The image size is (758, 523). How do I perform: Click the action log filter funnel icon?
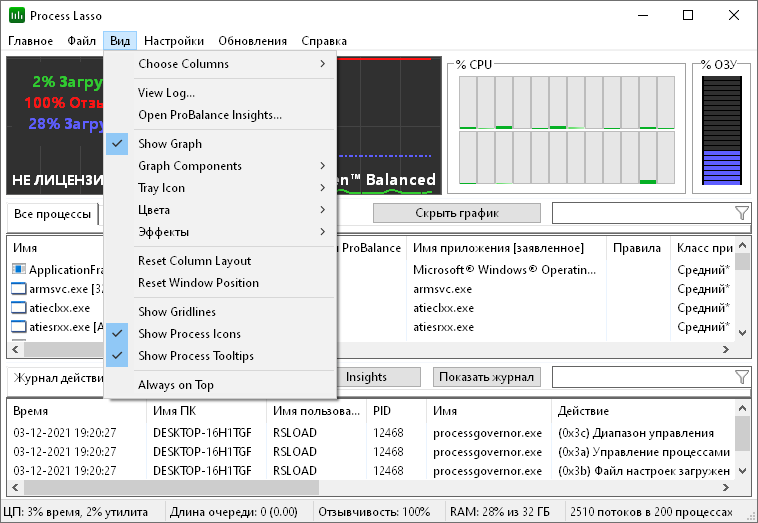coord(741,377)
